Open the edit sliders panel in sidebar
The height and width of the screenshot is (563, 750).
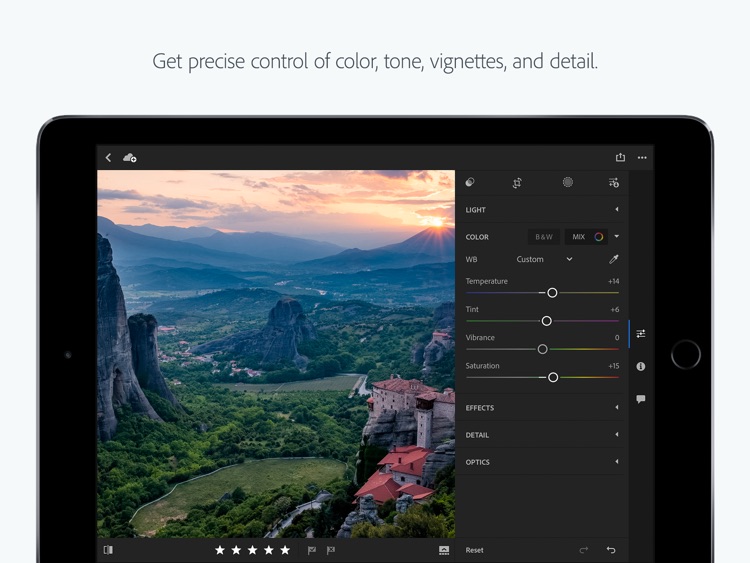641,333
